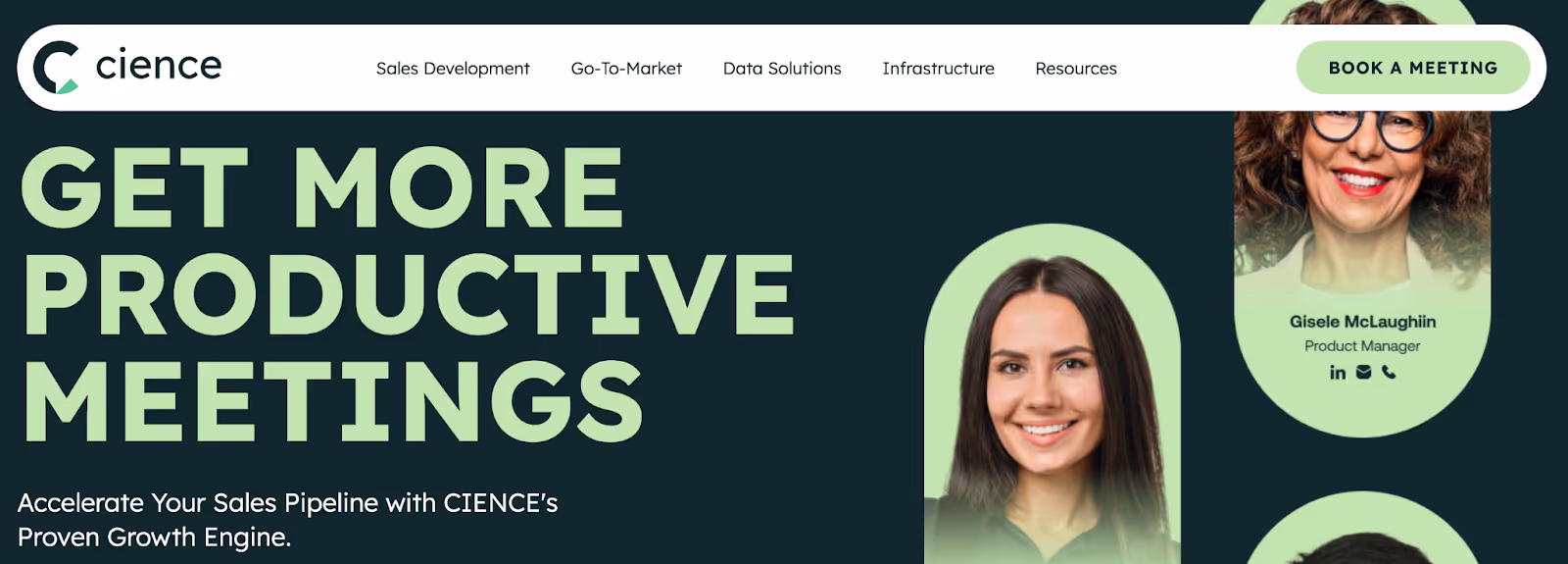Open the Sales Development menu
This screenshot has height=564, width=1568.
click(x=453, y=69)
